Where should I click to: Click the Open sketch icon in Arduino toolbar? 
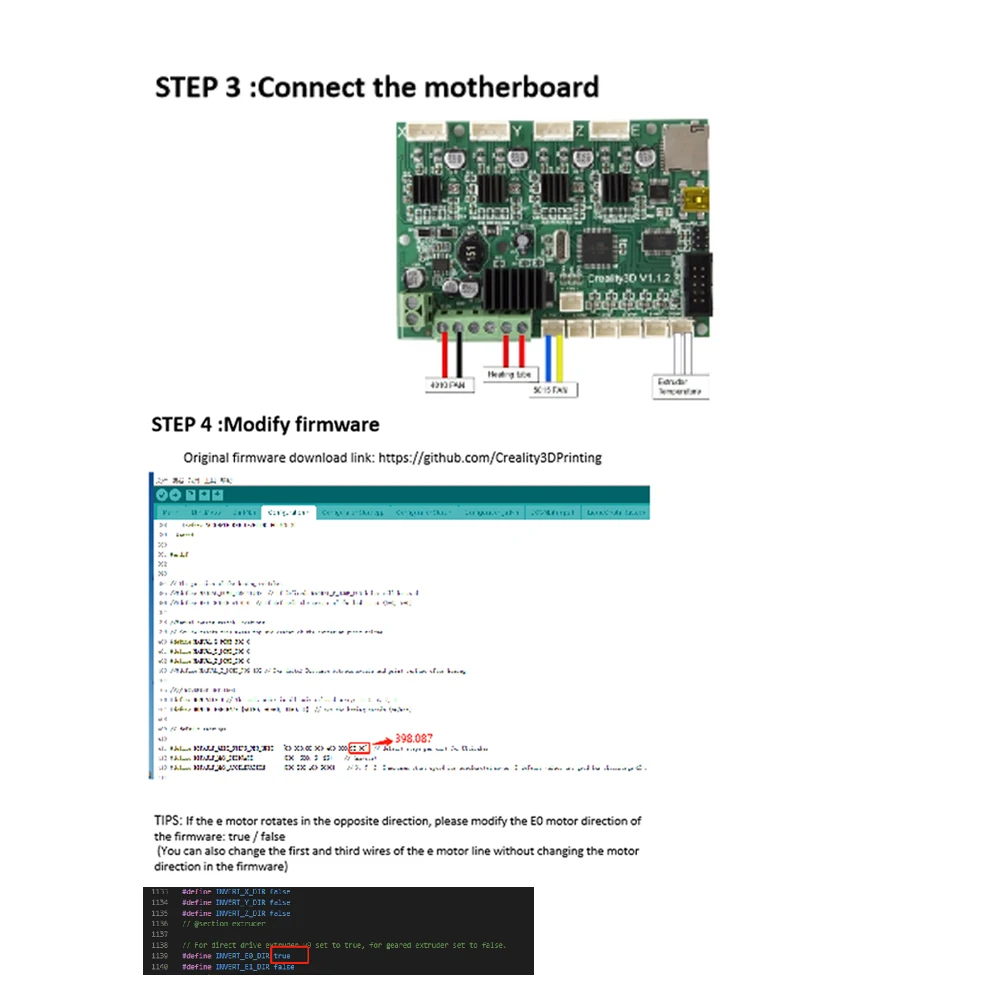[x=204, y=495]
